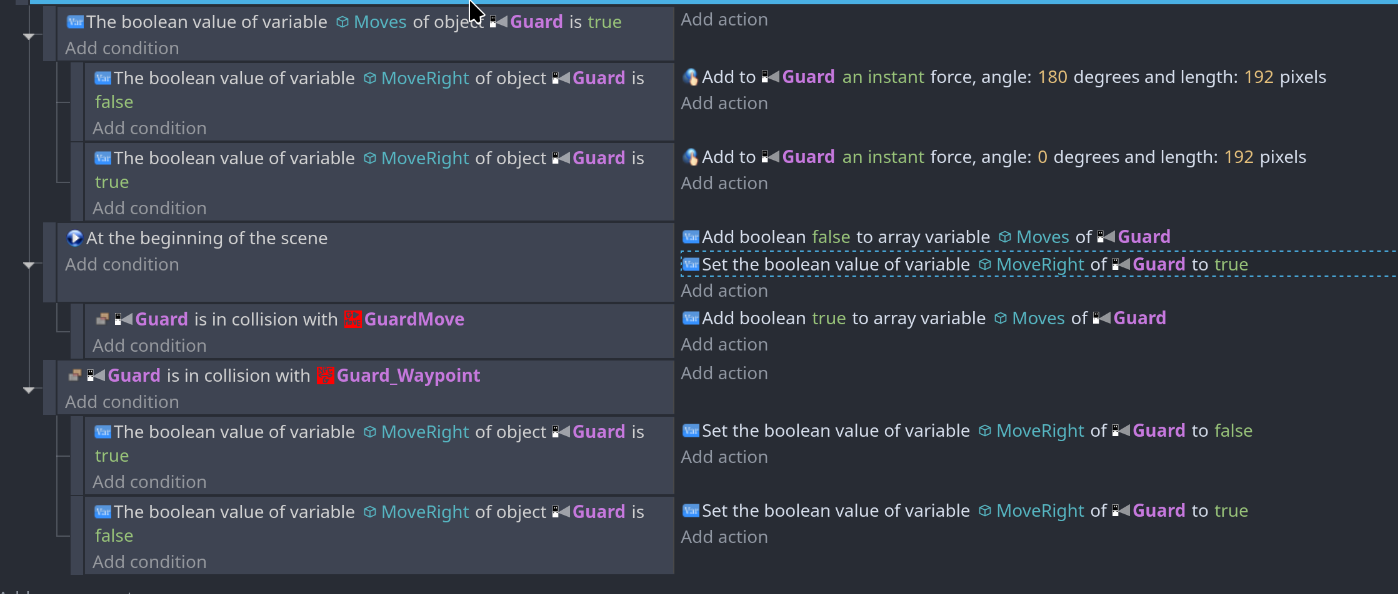Click the angle value 180 in the force action

coord(1053,77)
